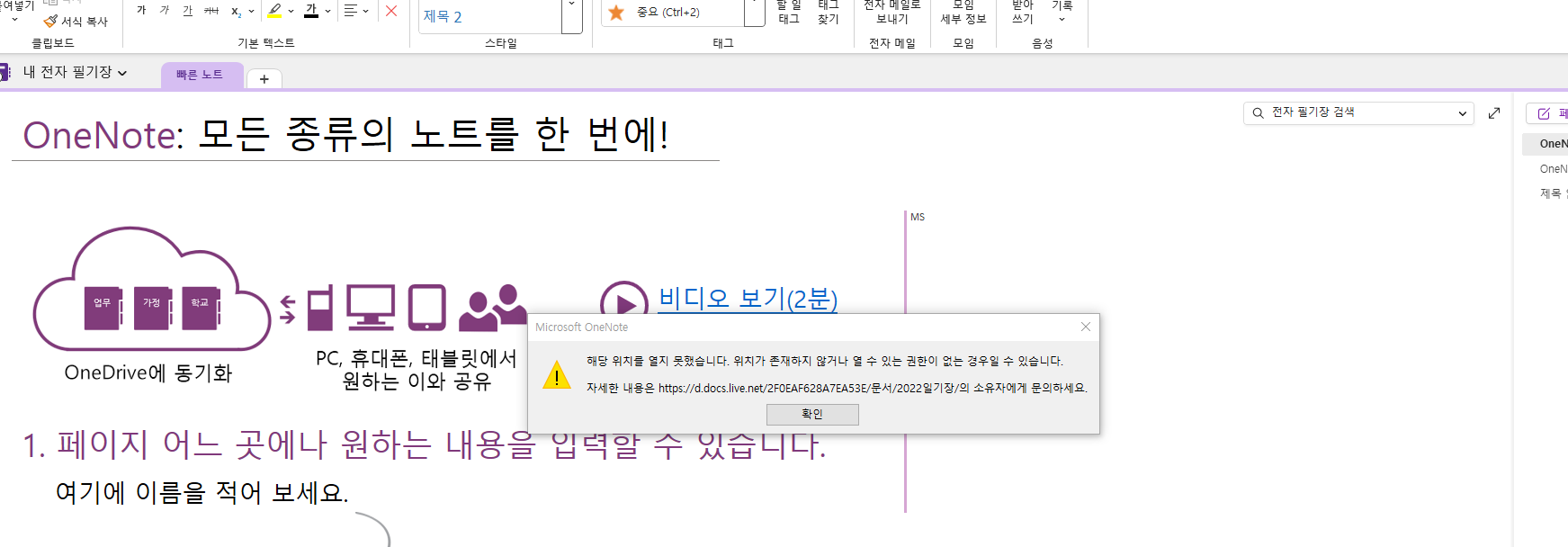Open the font color dropdown arrow
Viewport: 1568px width, 547px height.
(327, 11)
